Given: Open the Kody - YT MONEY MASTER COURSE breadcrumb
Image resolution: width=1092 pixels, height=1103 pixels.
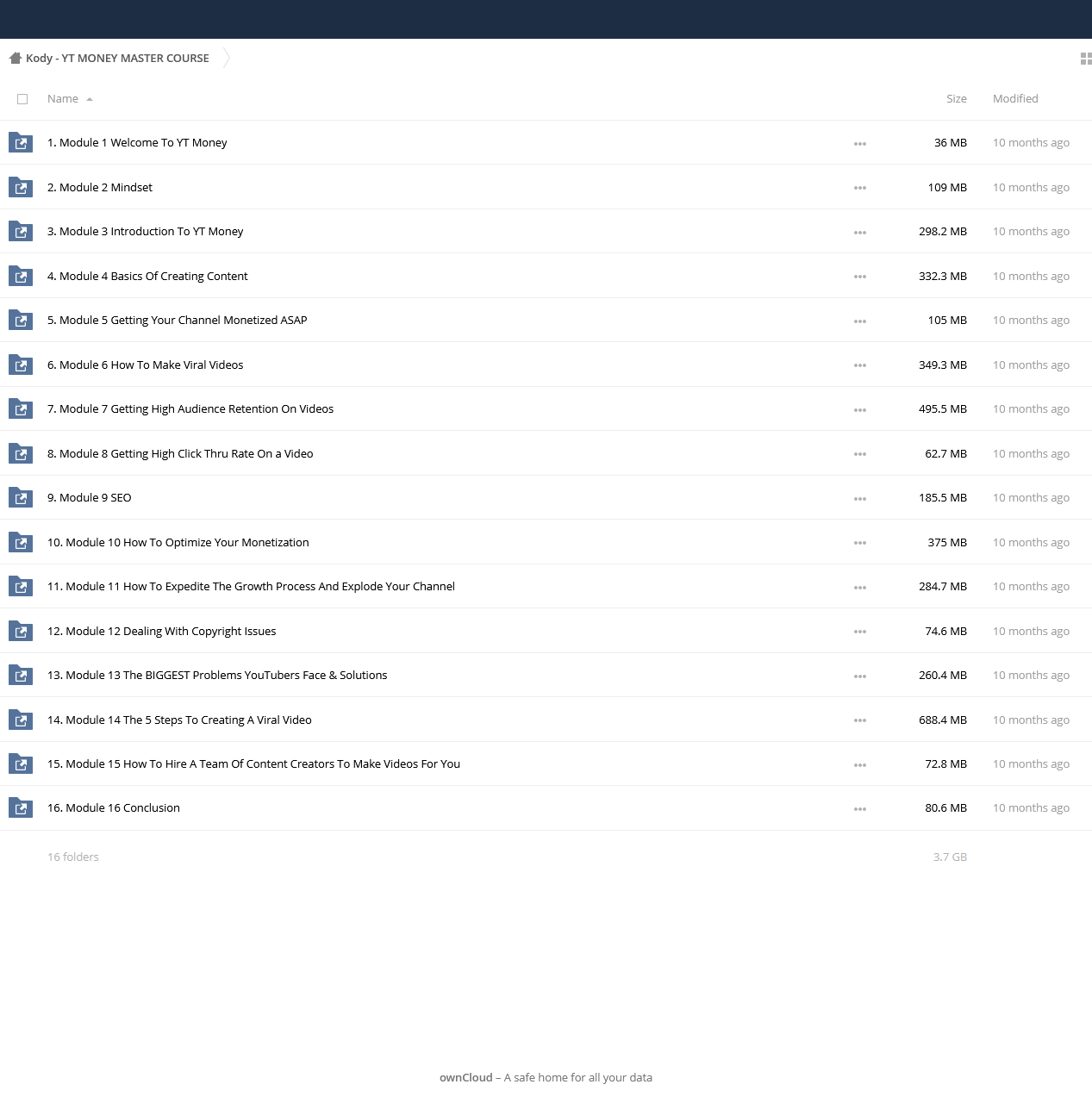Looking at the screenshot, I should (117, 59).
